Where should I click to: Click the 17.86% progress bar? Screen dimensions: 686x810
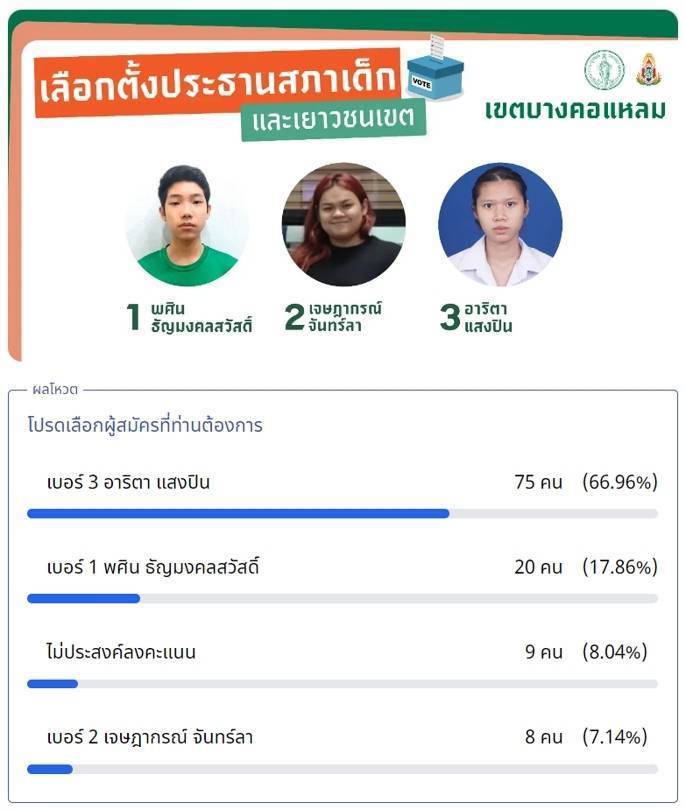(x=342, y=599)
